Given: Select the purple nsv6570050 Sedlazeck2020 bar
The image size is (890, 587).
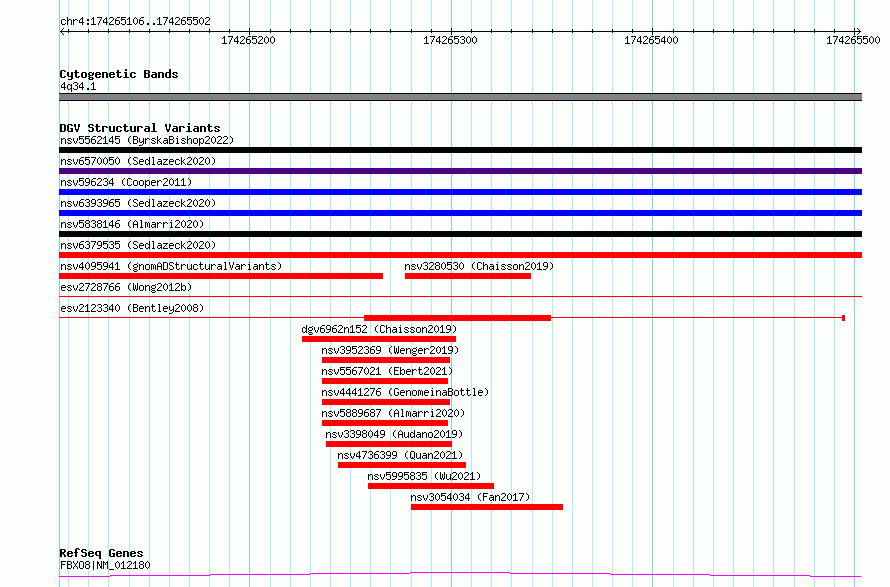Looking at the screenshot, I should [x=460, y=171].
